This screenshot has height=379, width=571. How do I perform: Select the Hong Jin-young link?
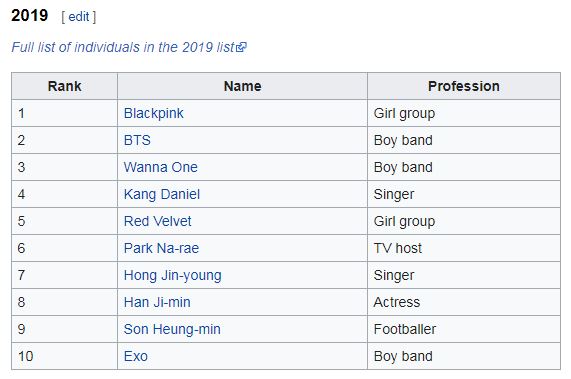173,275
